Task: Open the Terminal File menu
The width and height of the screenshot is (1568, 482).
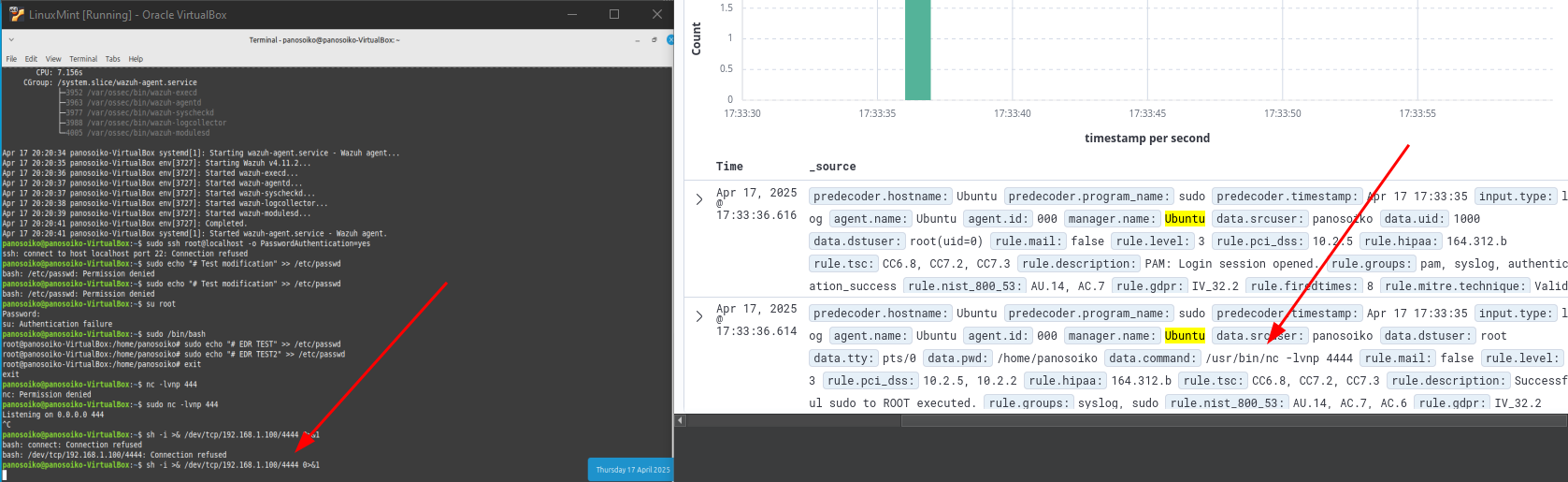Action: tap(11, 59)
